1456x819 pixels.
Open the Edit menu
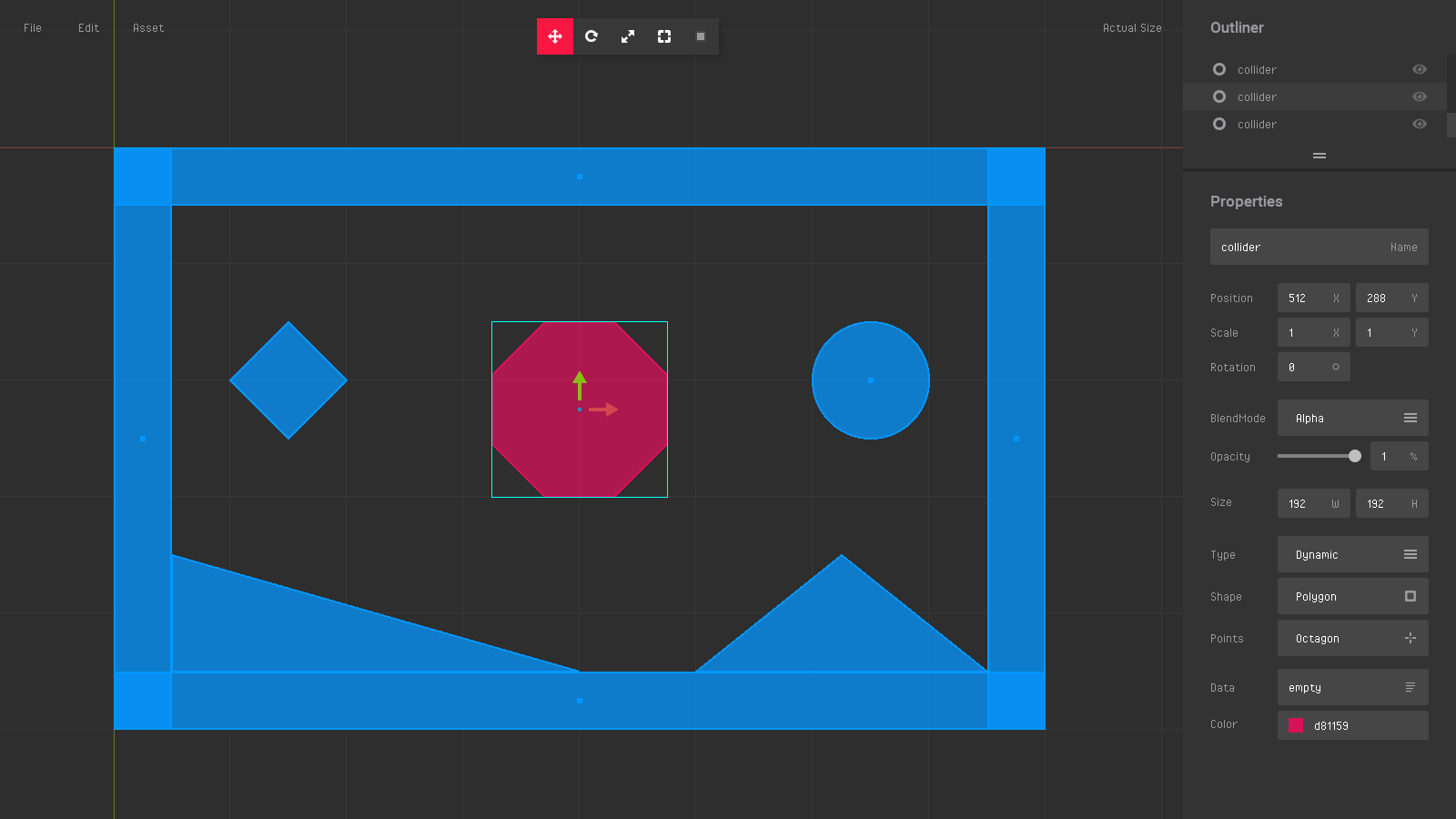tap(88, 28)
